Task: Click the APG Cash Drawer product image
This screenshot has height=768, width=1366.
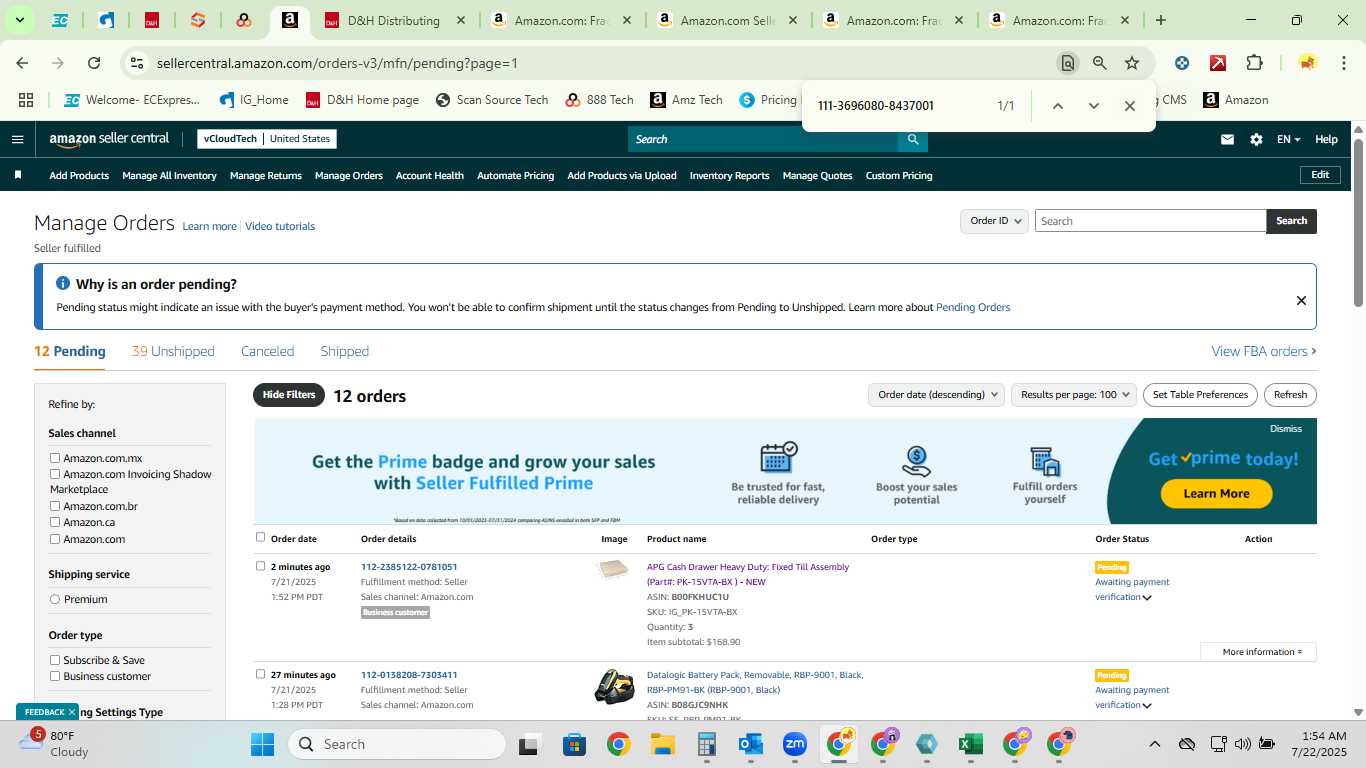Action: click(613, 570)
